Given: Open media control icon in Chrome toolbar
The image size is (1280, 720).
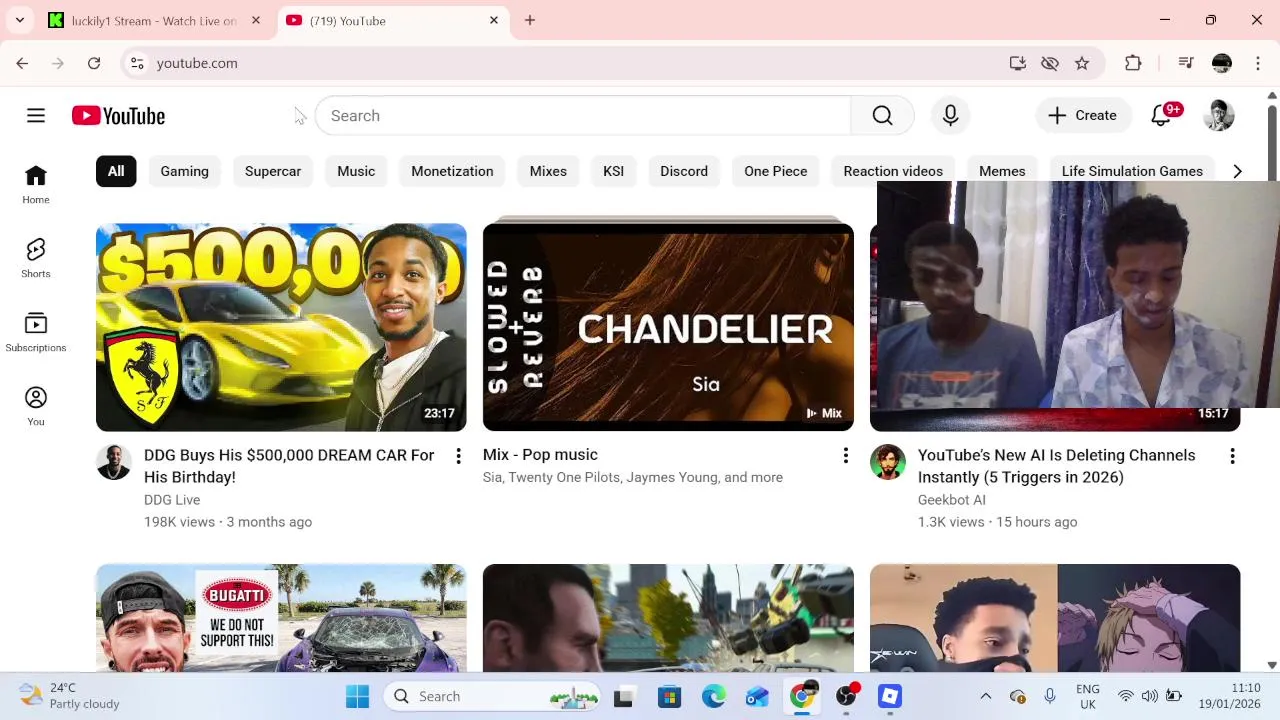Looking at the screenshot, I should pos(1186,63).
